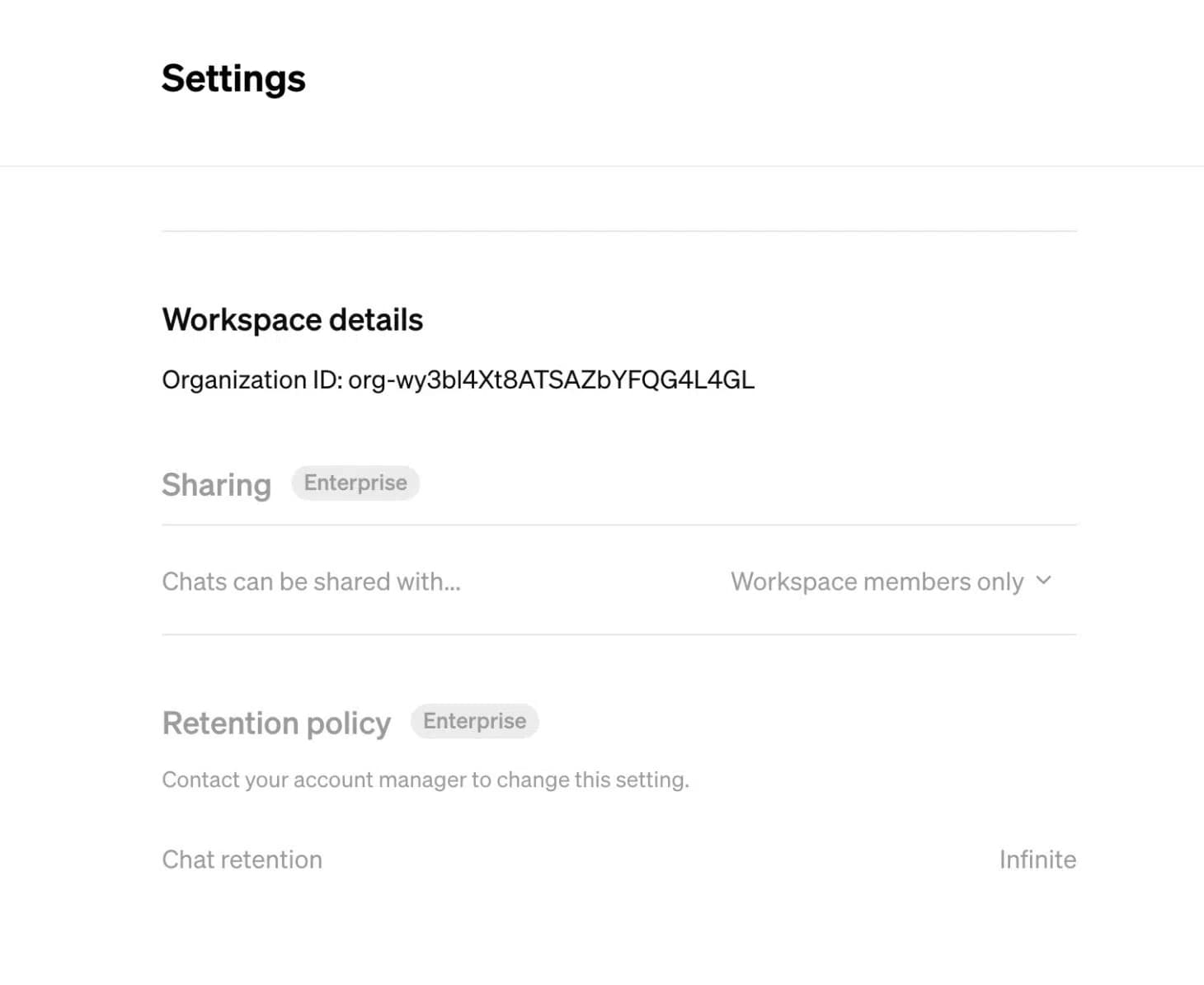This screenshot has height=985, width=1204.
Task: Click the Enterprise badge beside Retention policy
Action: click(474, 721)
